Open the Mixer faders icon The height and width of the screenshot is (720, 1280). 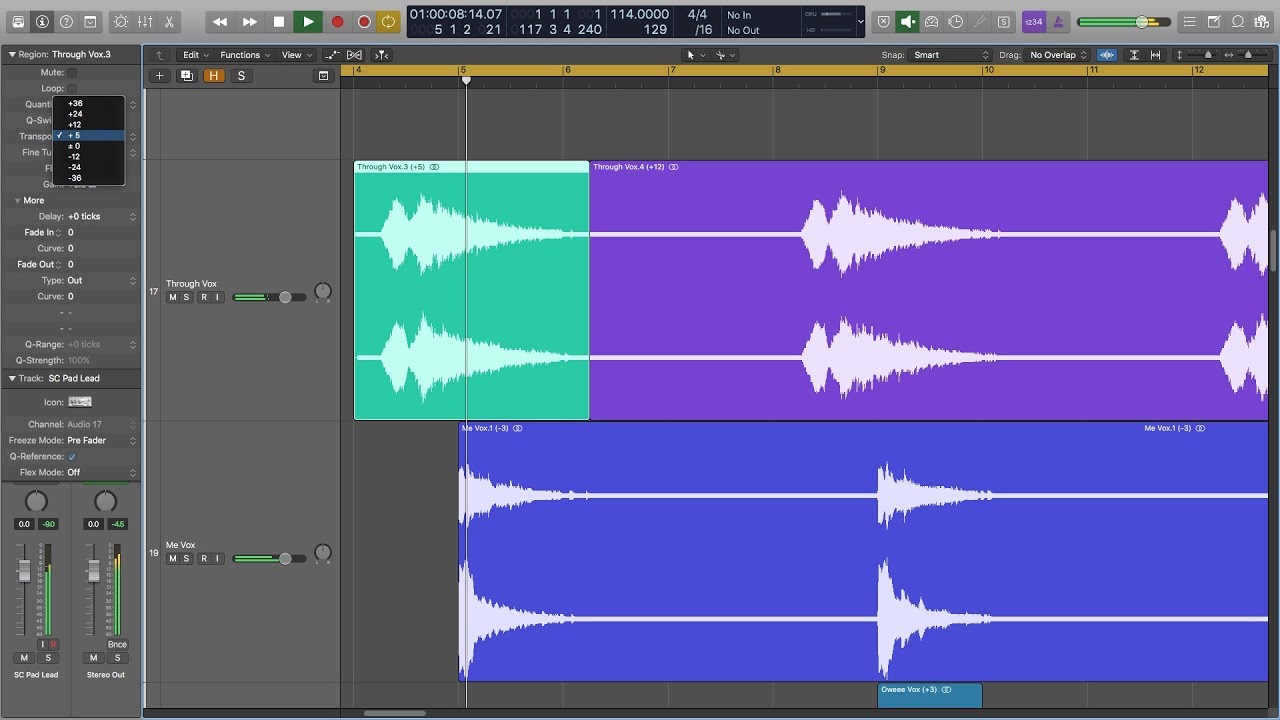pyautogui.click(x=145, y=21)
